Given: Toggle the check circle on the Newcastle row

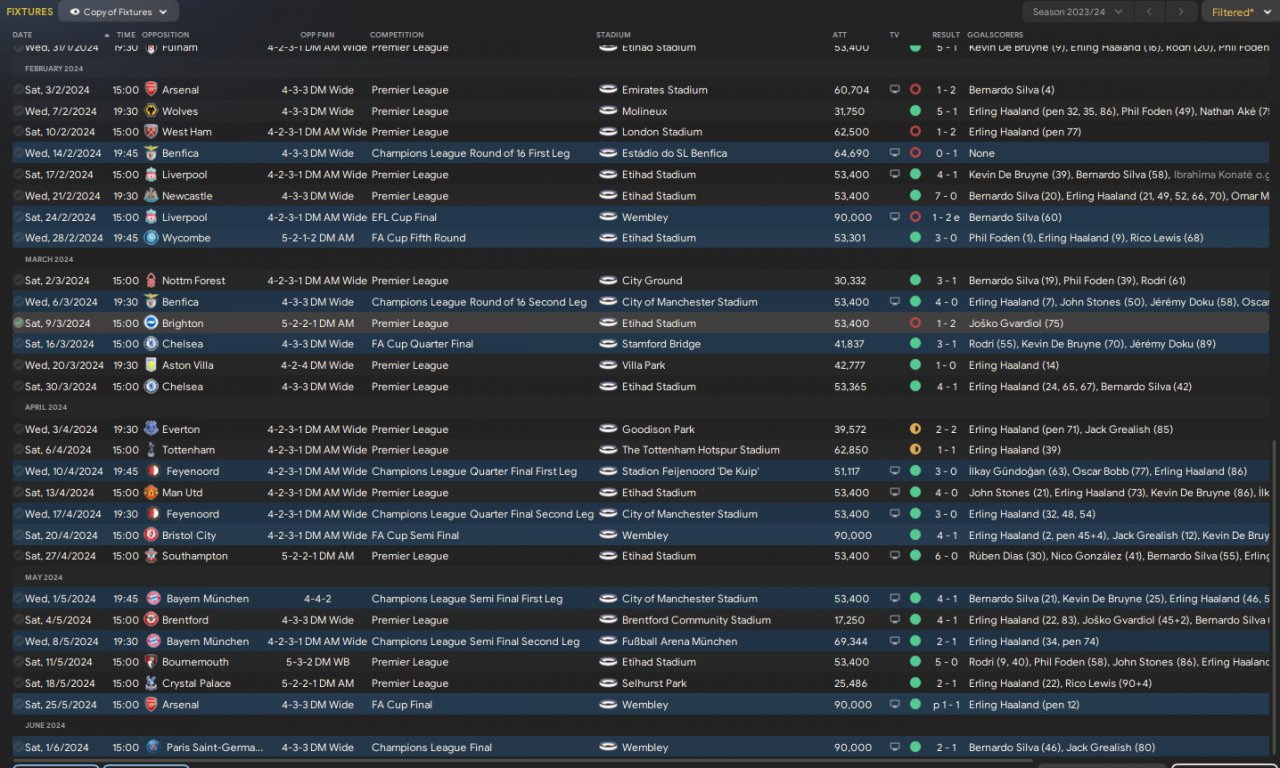Looking at the screenshot, I should coord(18,196).
